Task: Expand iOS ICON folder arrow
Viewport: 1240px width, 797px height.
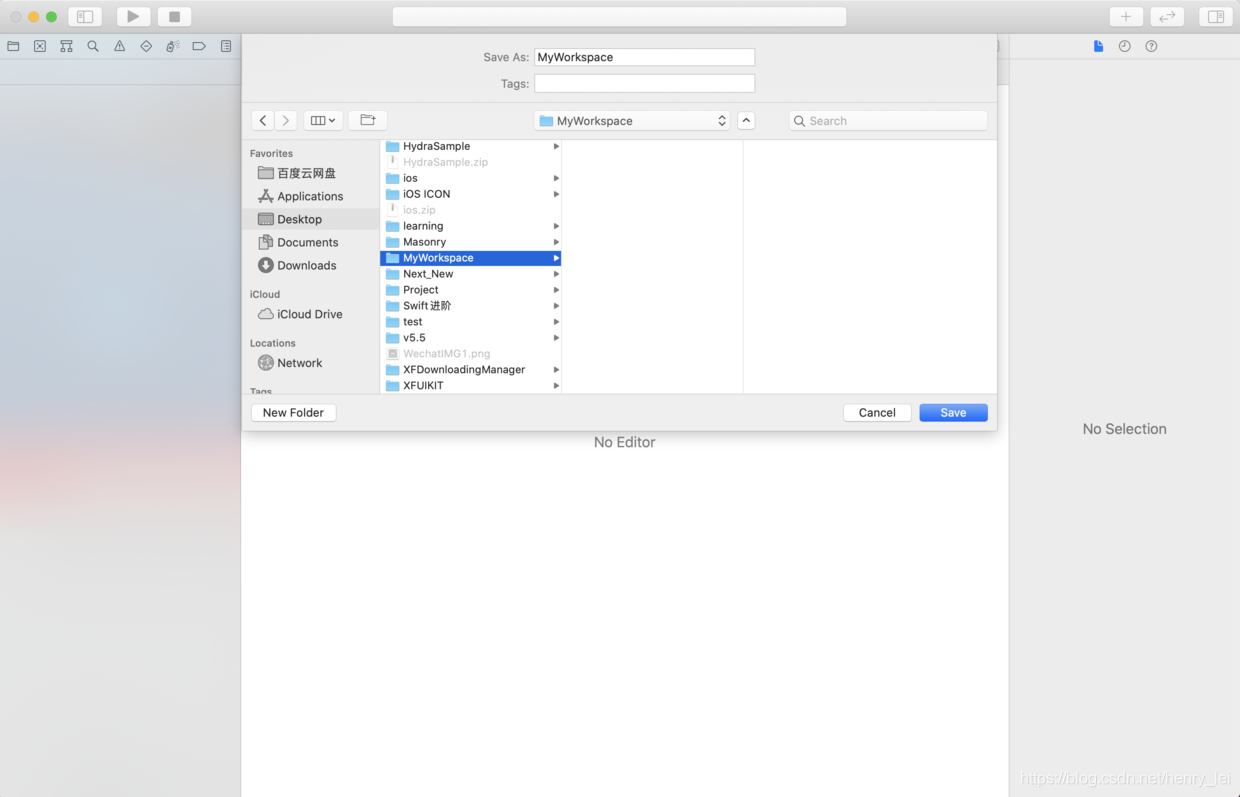Action: (x=556, y=194)
